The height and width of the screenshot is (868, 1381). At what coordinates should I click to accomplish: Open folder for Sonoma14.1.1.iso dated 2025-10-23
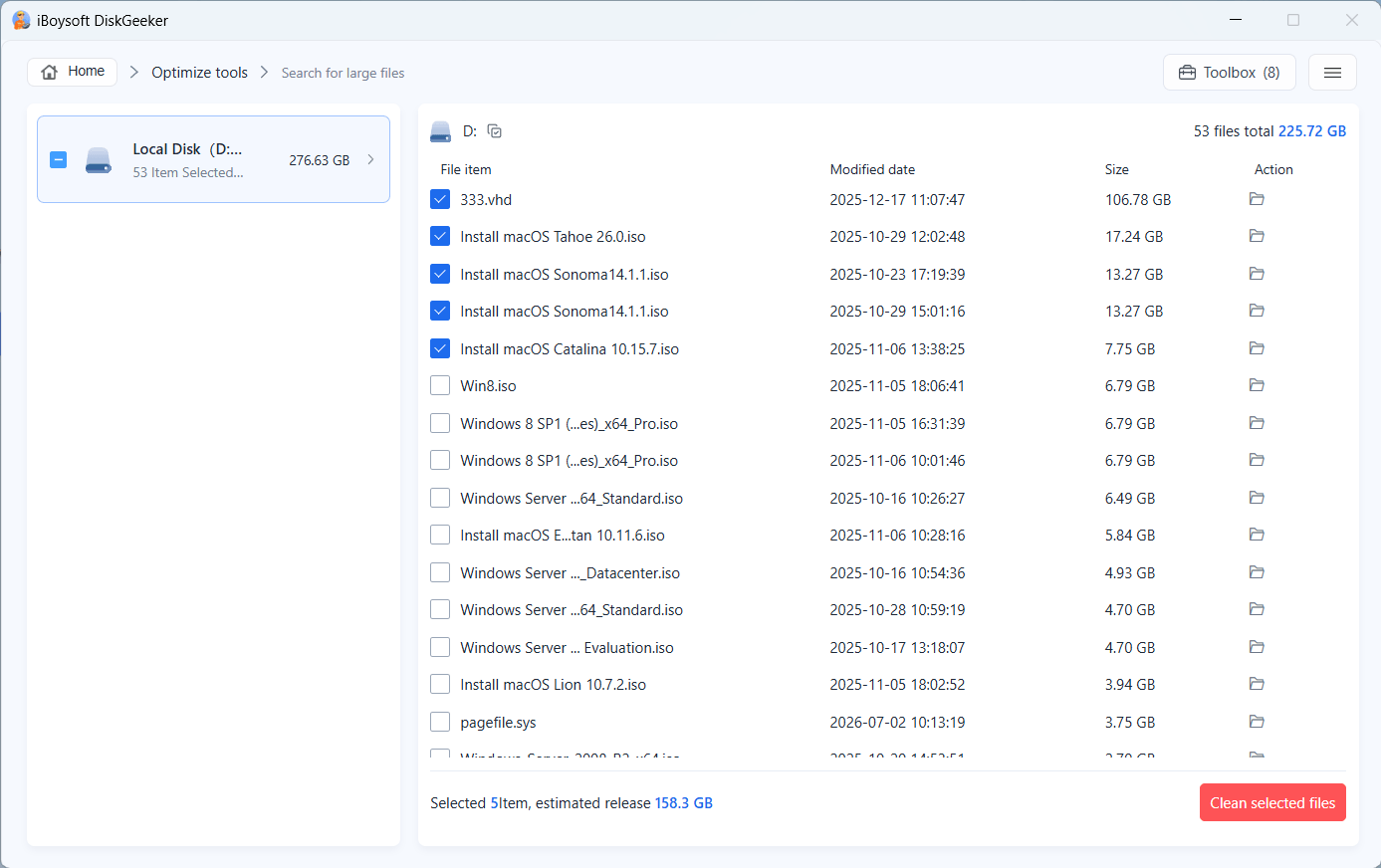pos(1257,274)
